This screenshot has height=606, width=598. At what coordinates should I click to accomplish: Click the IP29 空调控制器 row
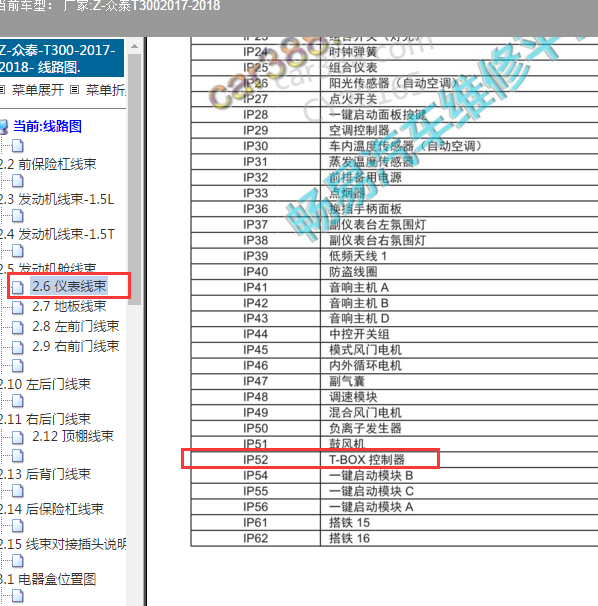394,130
